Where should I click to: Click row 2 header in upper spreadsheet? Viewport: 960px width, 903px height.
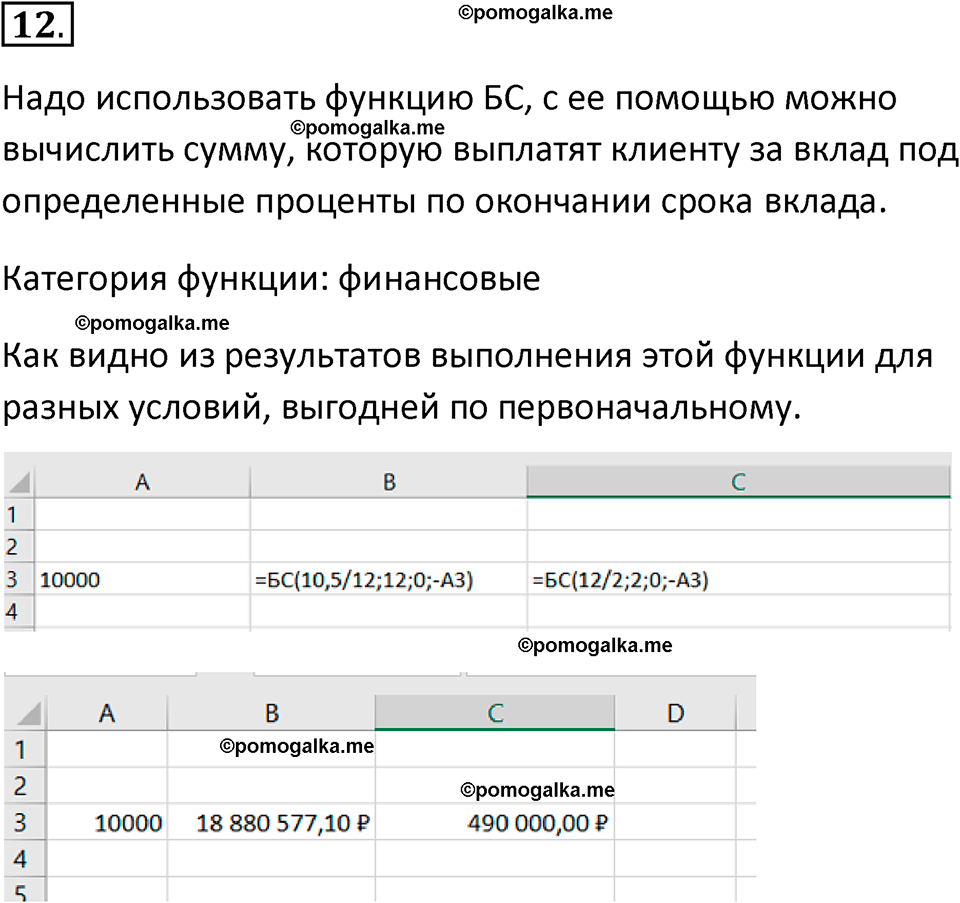19,547
